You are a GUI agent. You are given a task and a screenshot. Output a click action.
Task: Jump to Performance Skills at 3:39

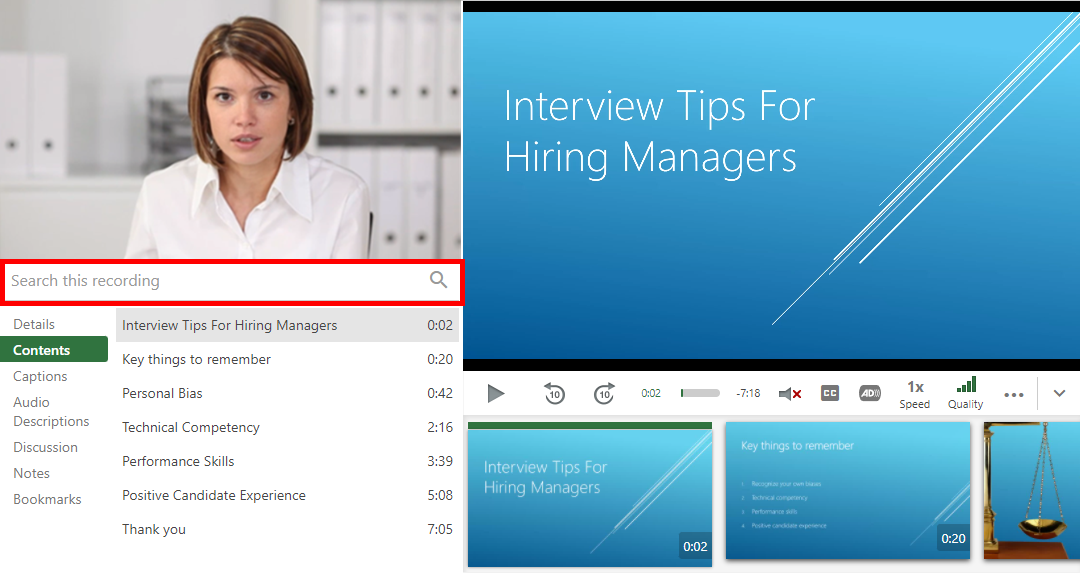tap(287, 461)
